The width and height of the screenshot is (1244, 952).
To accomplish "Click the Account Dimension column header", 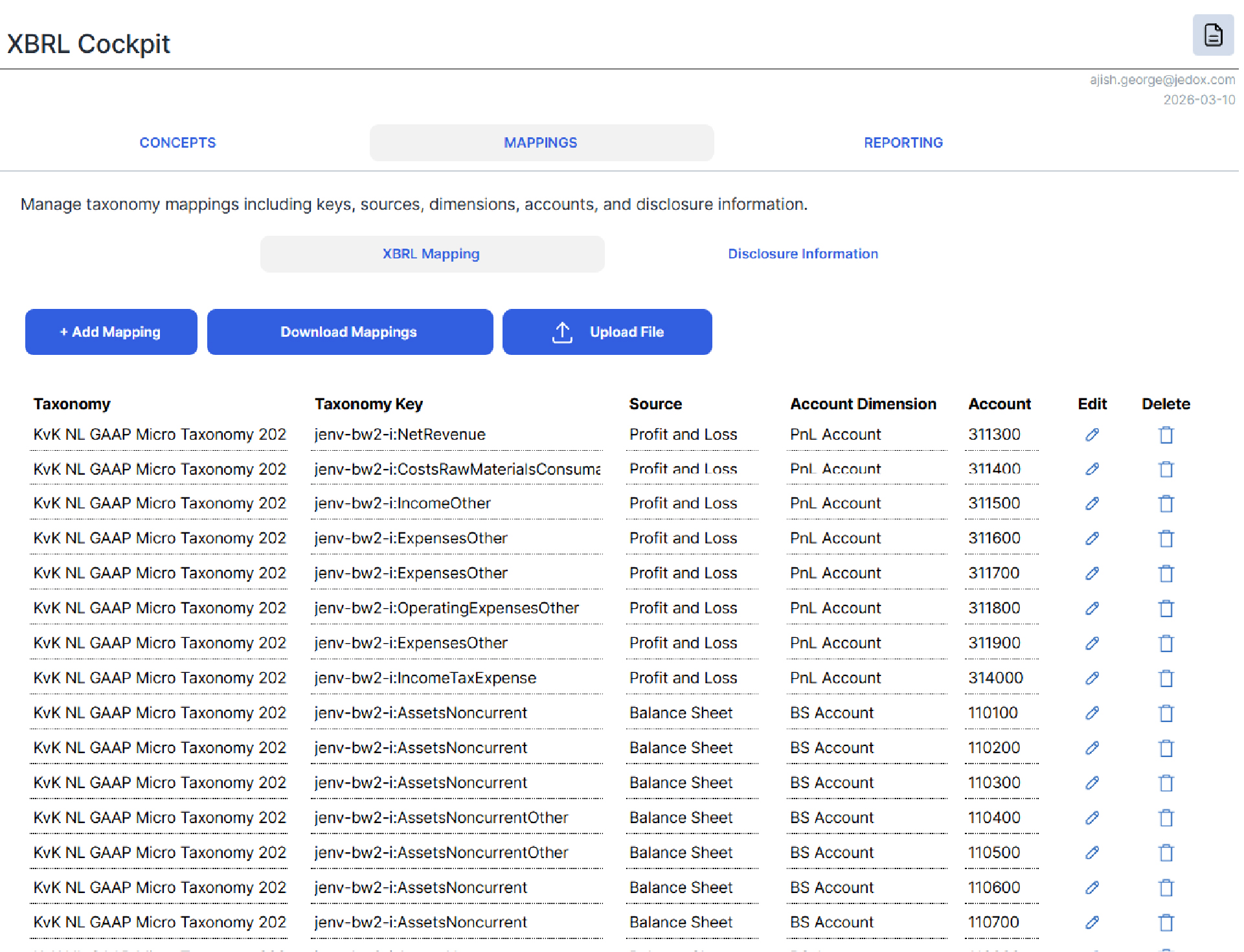I will [863, 404].
